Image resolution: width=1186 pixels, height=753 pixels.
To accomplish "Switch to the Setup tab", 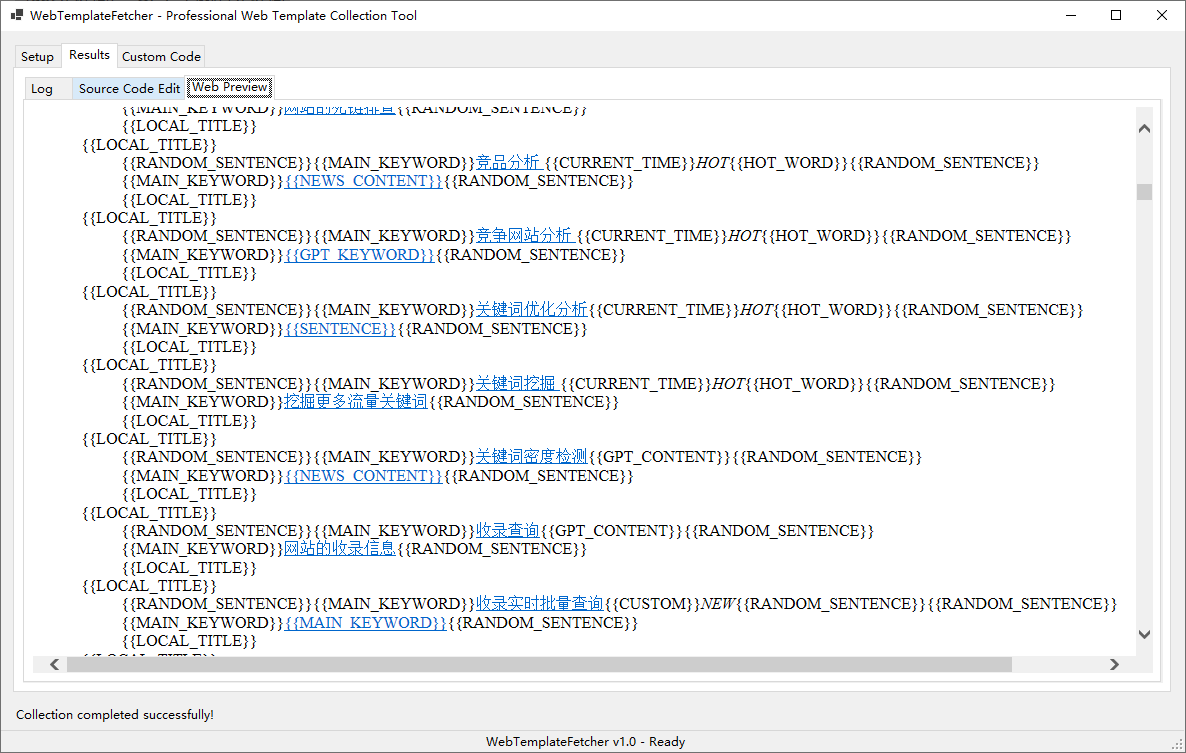I will click(37, 56).
